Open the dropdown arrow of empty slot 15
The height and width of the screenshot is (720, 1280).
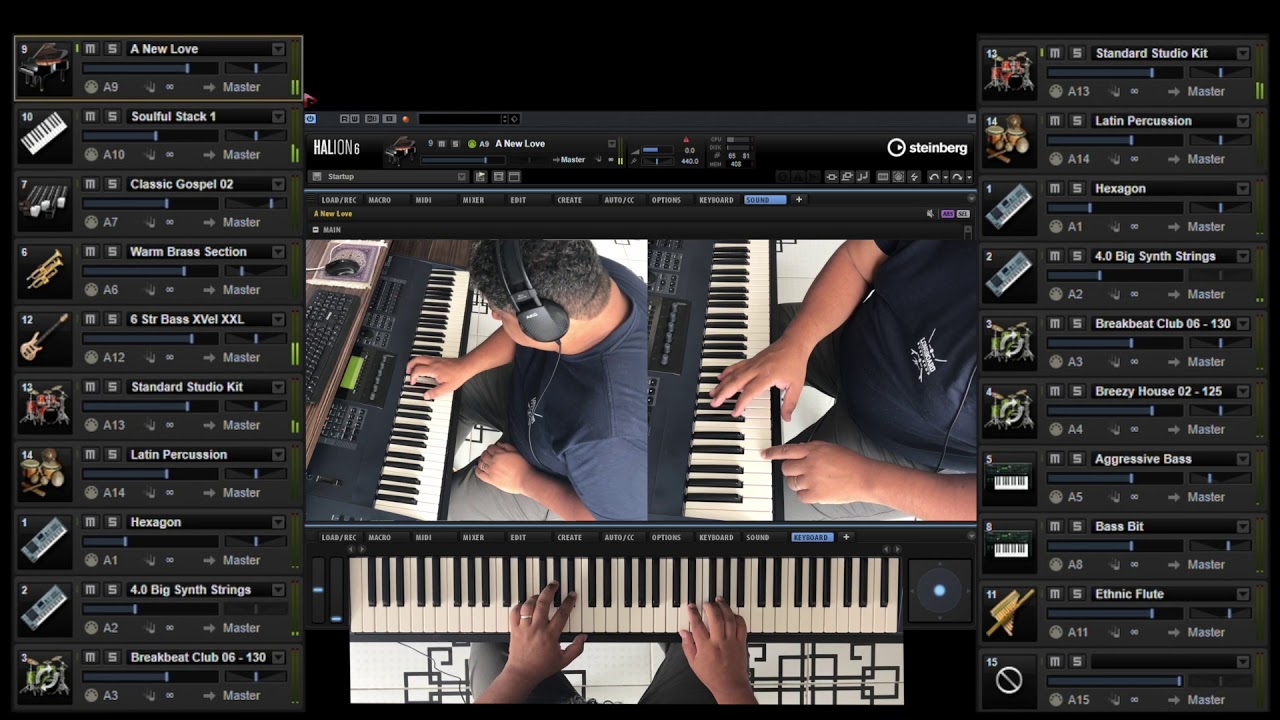pyautogui.click(x=1242, y=662)
